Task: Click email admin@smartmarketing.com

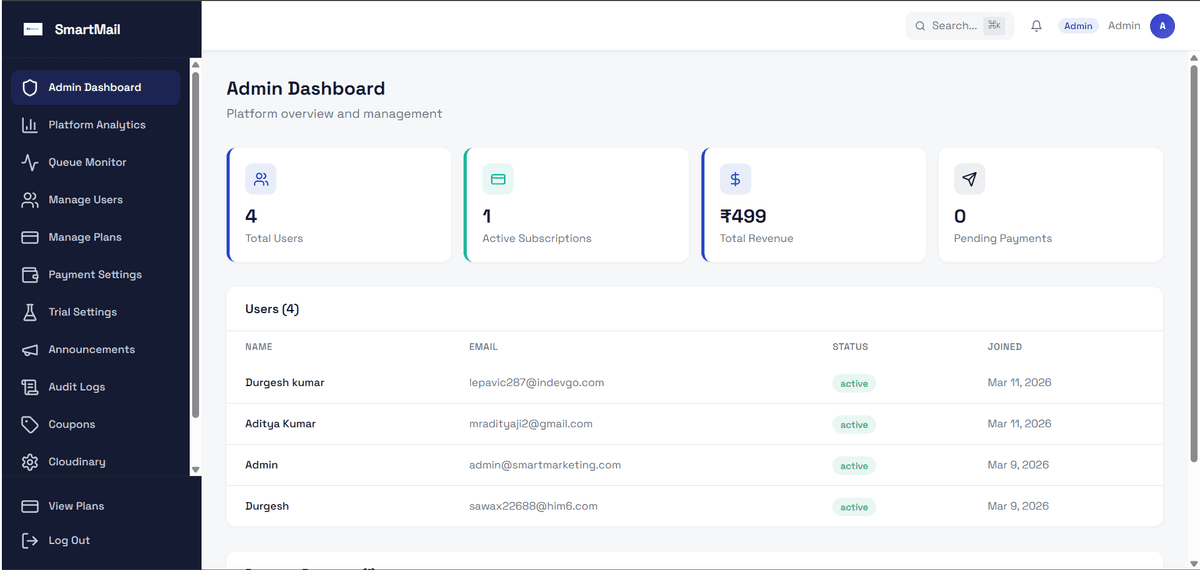Action: point(545,465)
